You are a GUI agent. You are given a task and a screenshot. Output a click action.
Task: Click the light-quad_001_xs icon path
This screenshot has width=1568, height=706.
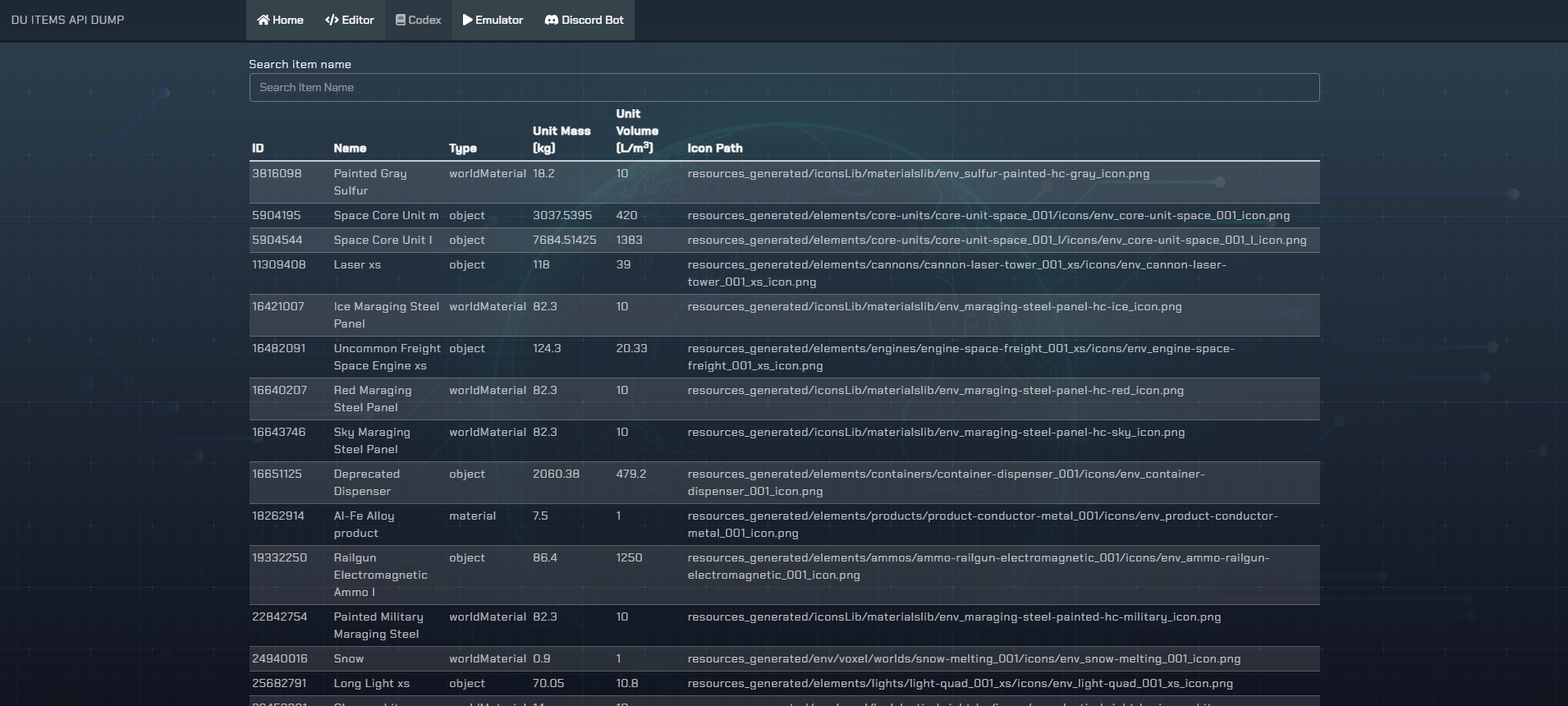[x=960, y=683]
